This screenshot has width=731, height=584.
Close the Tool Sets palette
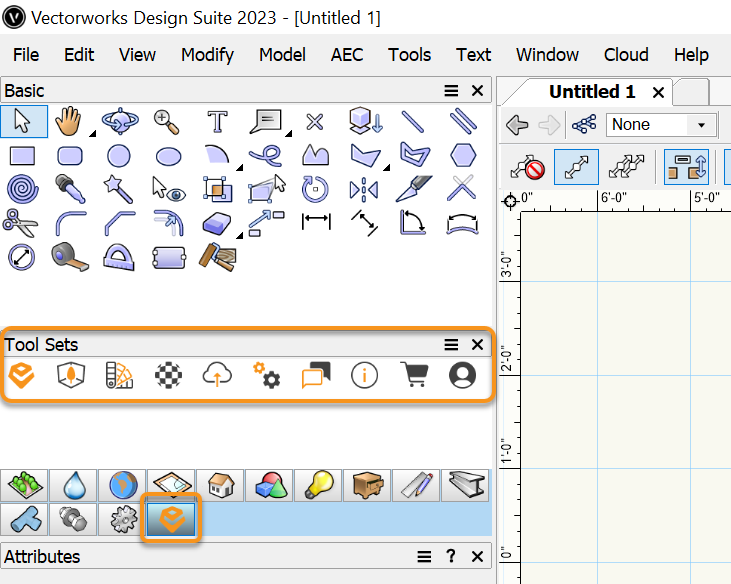tap(477, 345)
